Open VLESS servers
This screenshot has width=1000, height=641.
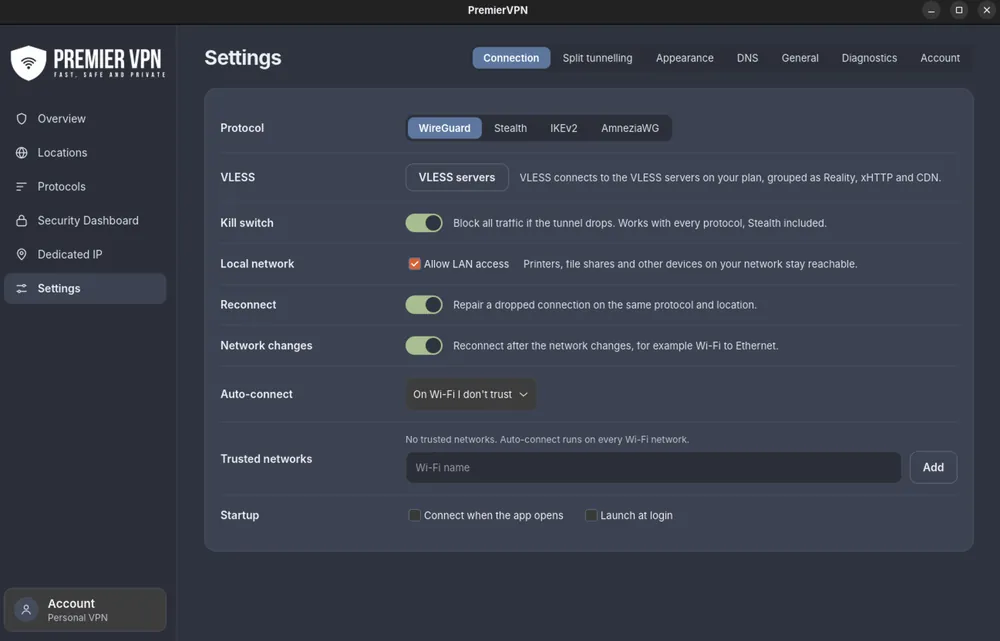pos(457,177)
